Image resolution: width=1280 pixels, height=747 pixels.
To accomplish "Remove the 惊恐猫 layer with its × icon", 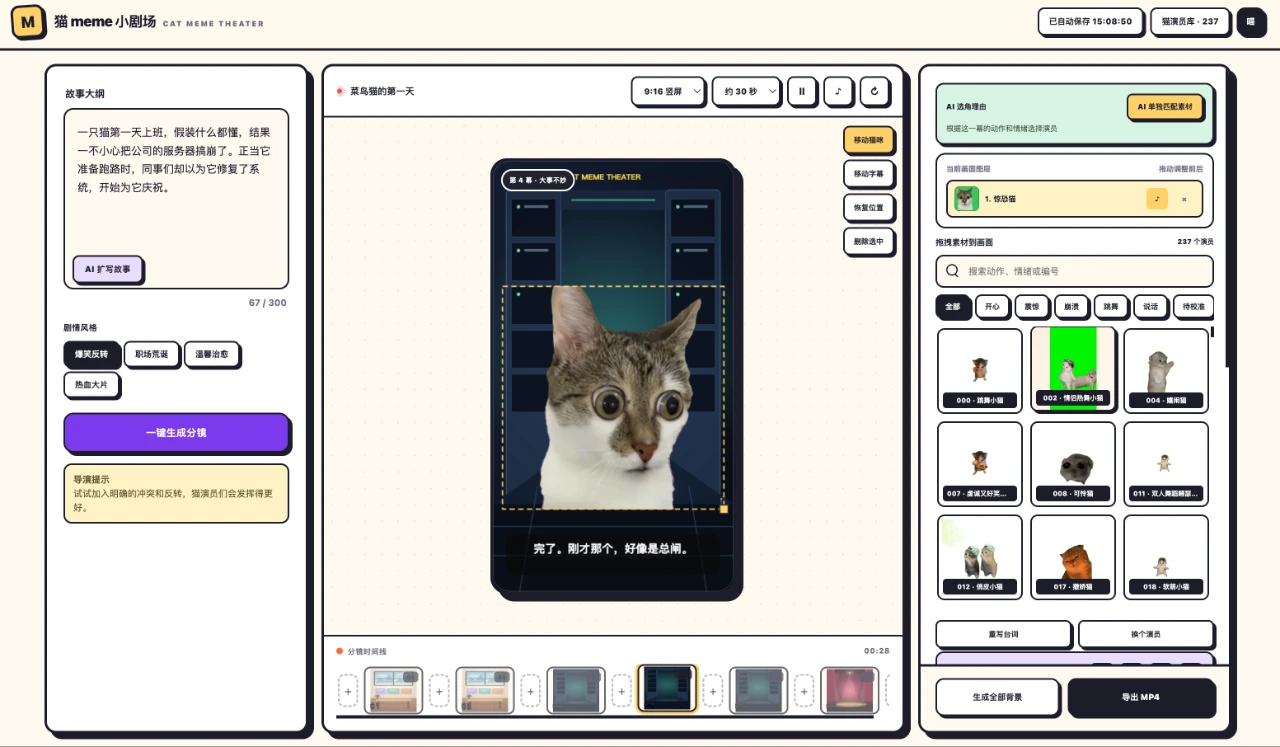I will [1185, 199].
